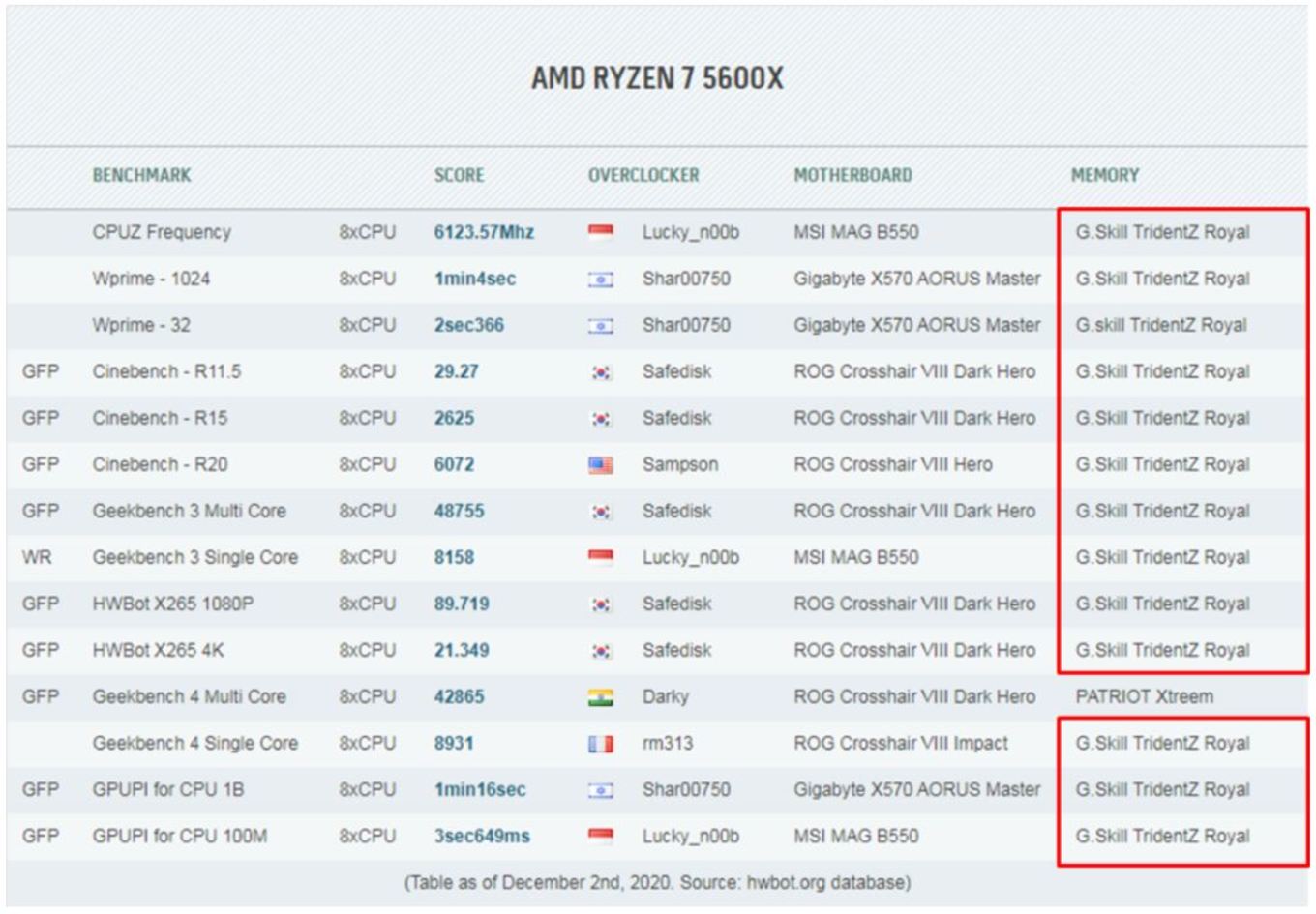Open the 21.349 score link
This screenshot has width=1316, height=914.
click(462, 650)
